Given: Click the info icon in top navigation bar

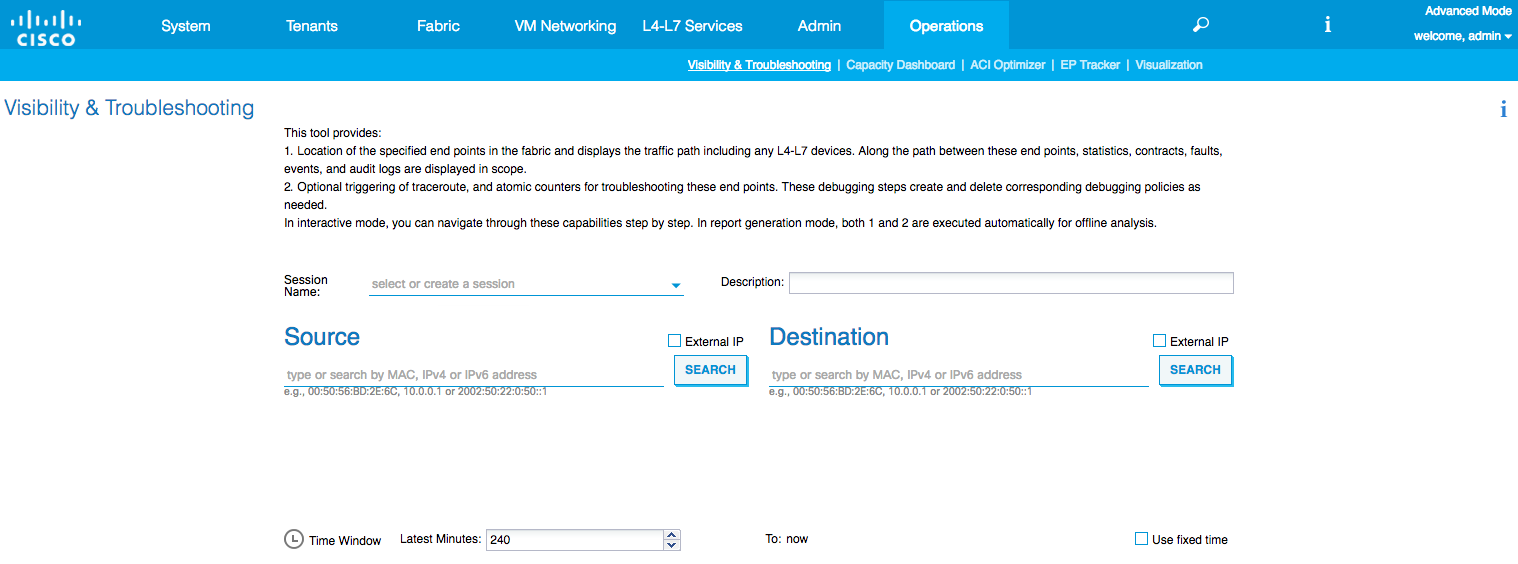Looking at the screenshot, I should [1327, 25].
